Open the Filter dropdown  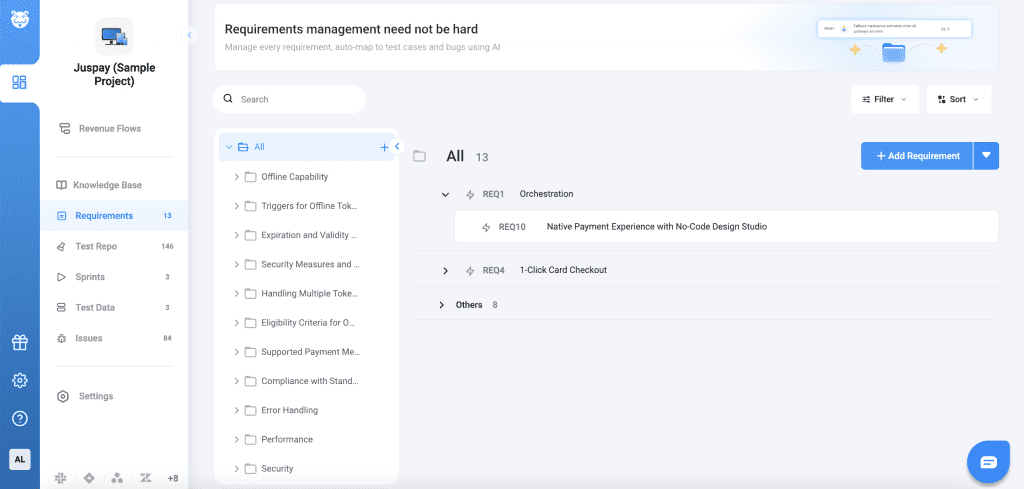885,99
